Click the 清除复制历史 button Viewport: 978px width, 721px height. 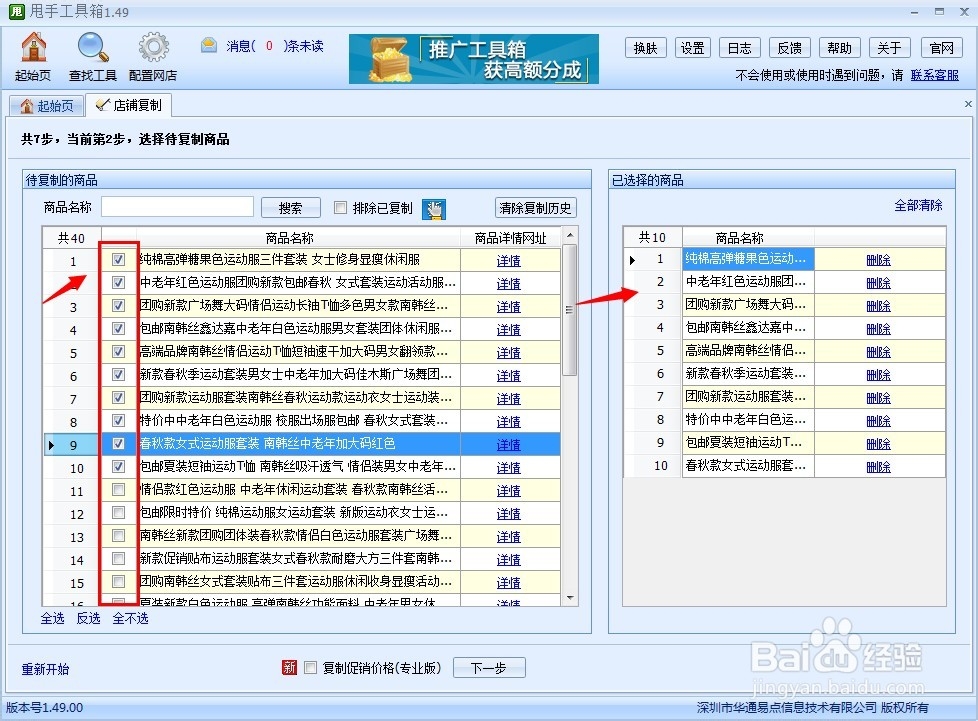(535, 208)
